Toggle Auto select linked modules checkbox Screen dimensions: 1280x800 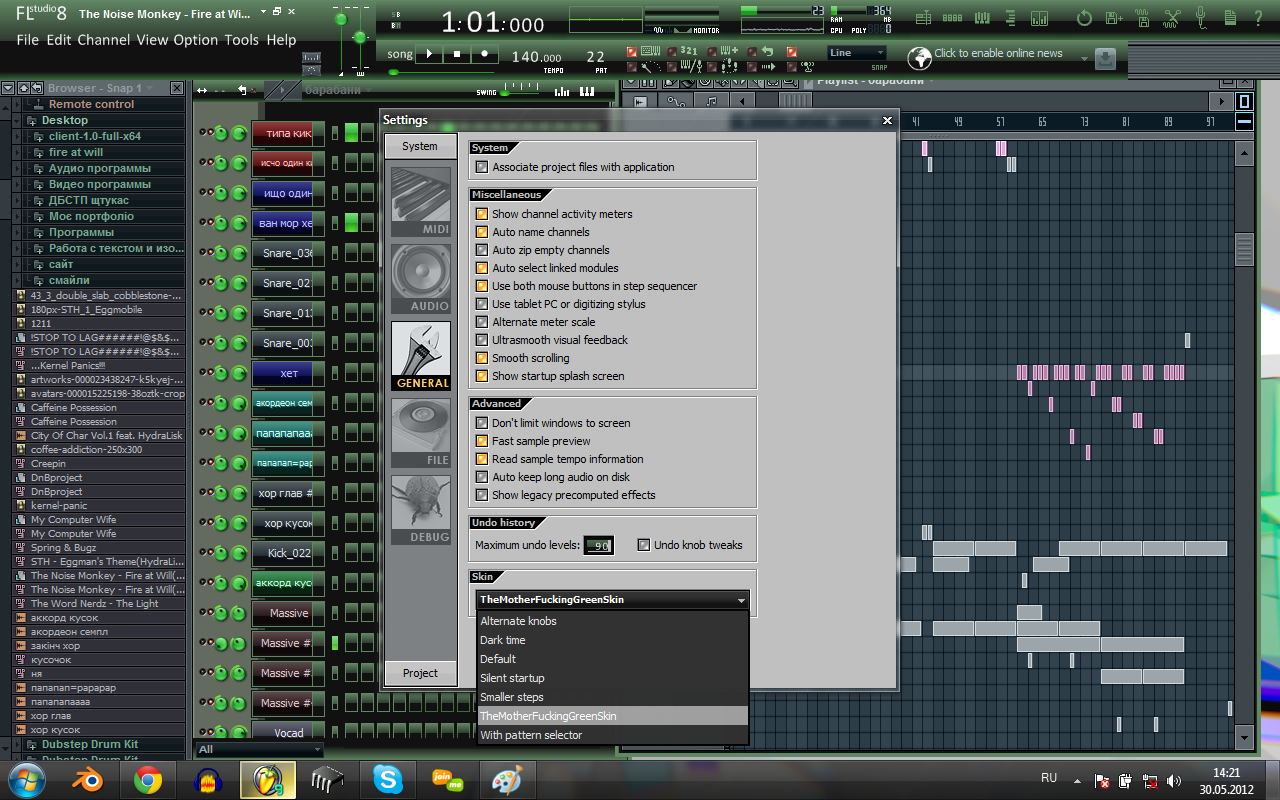pos(482,268)
